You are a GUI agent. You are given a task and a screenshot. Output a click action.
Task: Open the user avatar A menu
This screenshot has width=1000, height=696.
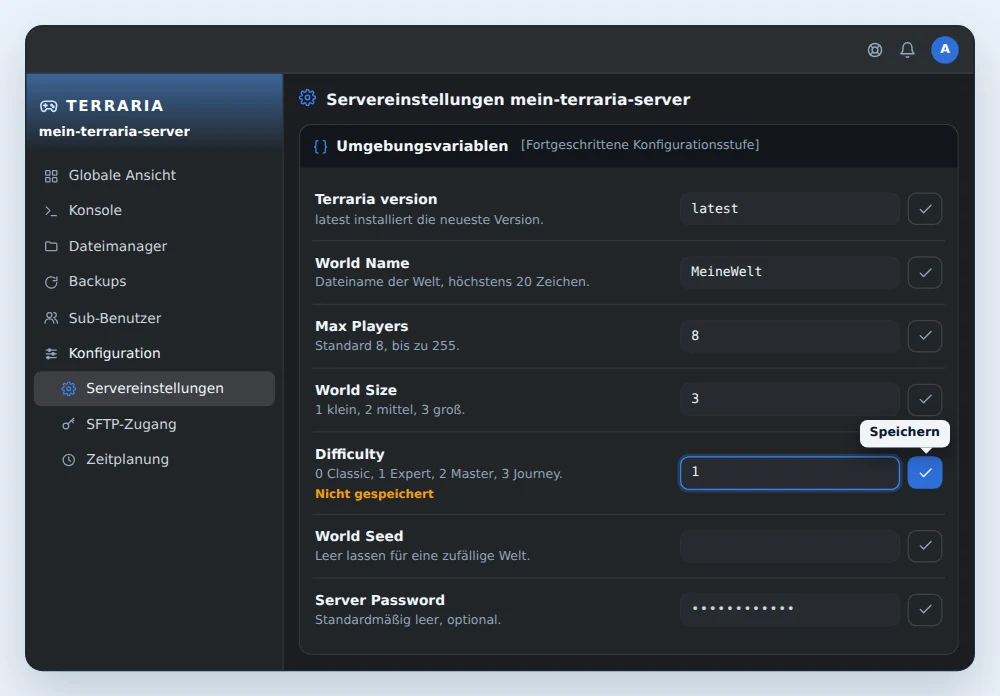tap(945, 50)
